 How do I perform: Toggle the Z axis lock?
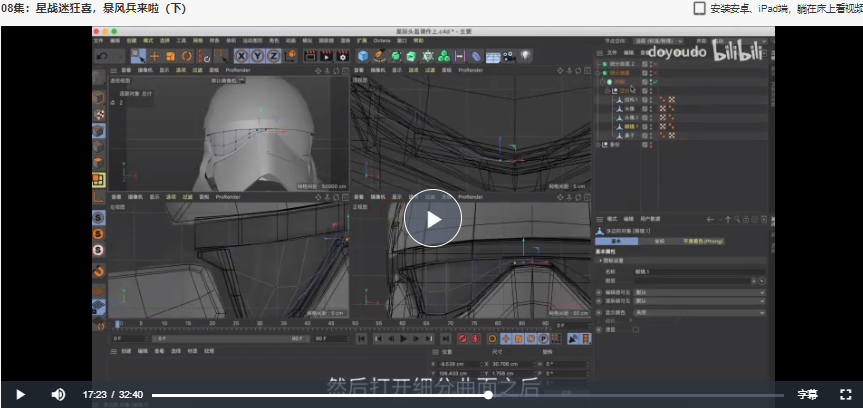pos(273,56)
